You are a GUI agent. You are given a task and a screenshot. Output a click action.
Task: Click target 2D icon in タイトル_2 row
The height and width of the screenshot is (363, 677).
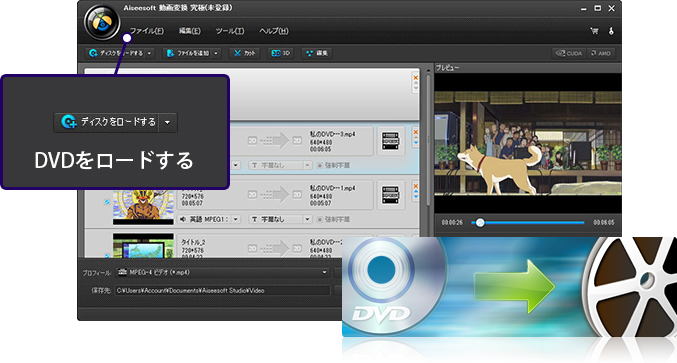pyautogui.click(x=297, y=249)
